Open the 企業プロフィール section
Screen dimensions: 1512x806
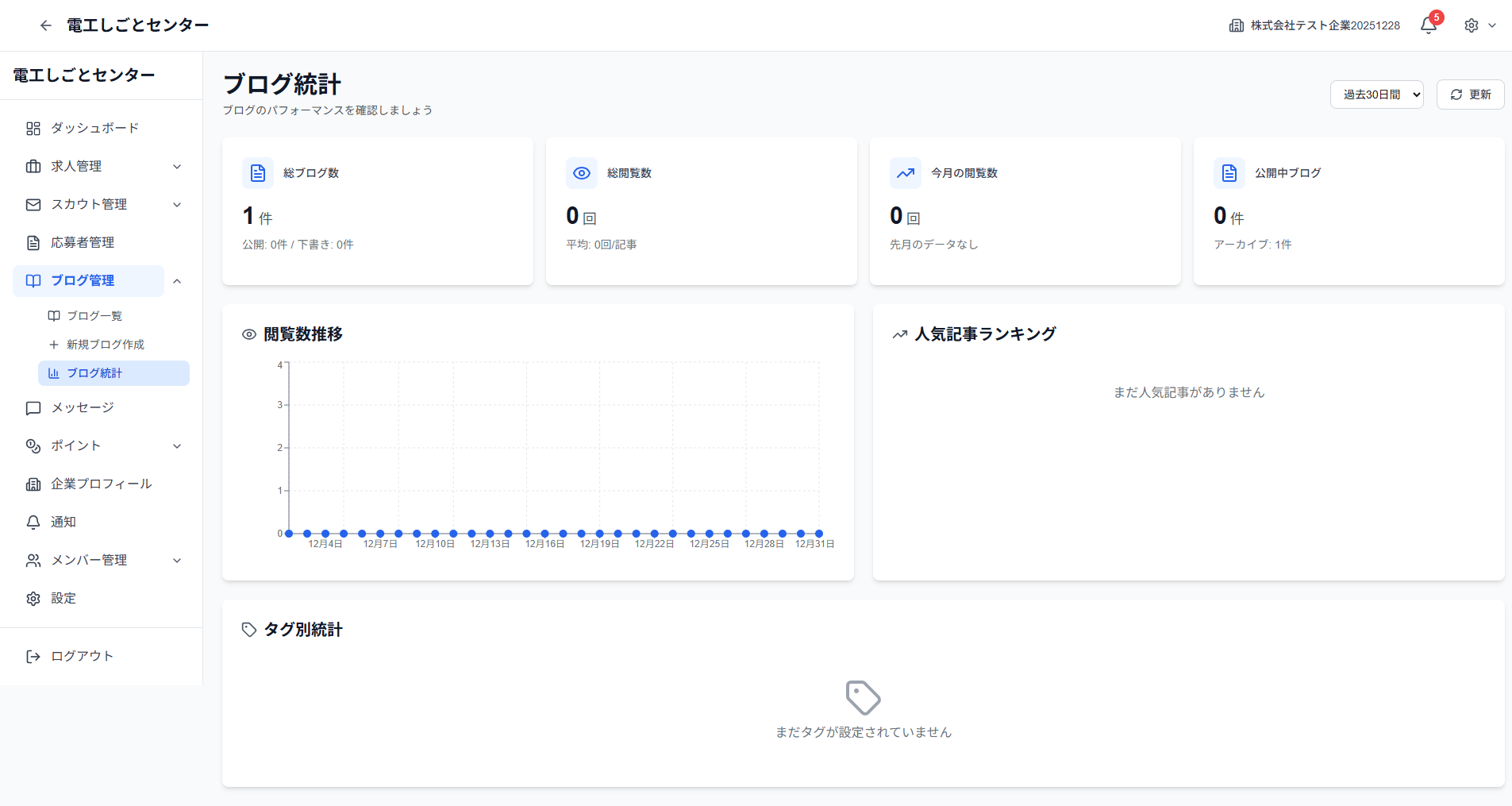tap(101, 484)
